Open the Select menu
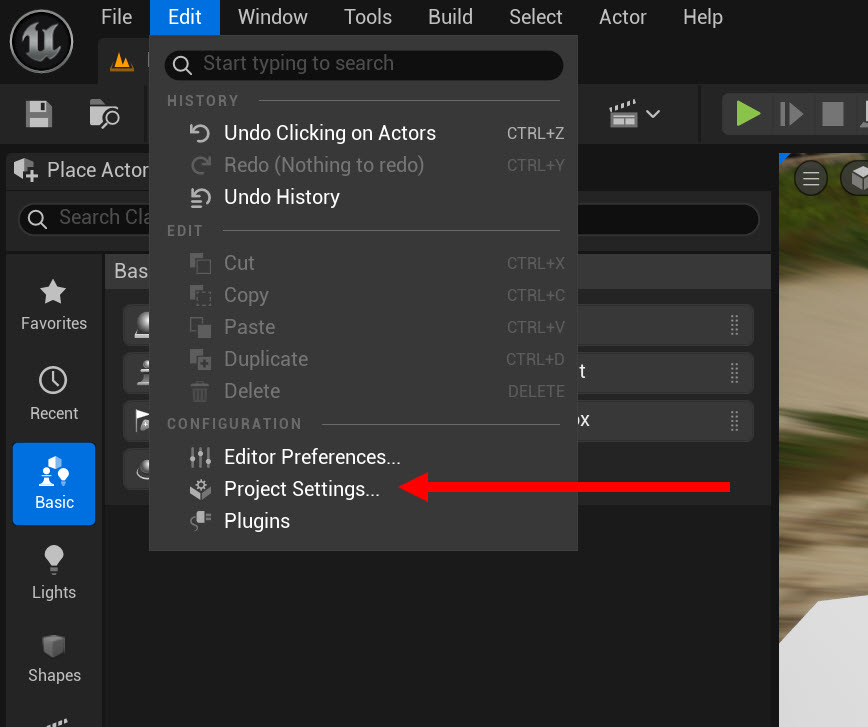Screen dimensions: 868x727 536,17
